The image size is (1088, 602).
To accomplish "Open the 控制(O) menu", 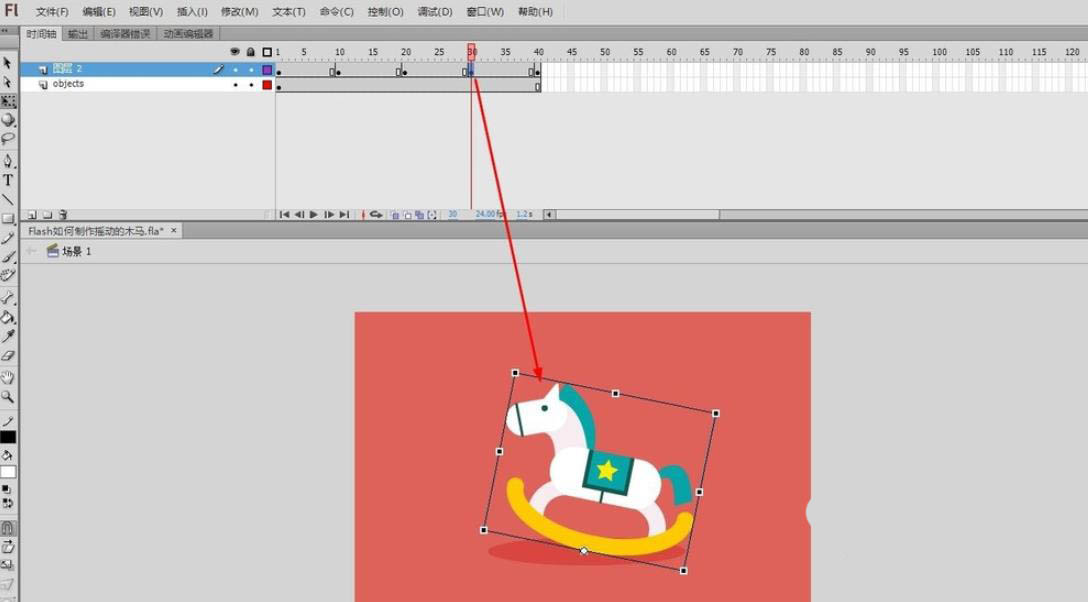I will click(385, 12).
